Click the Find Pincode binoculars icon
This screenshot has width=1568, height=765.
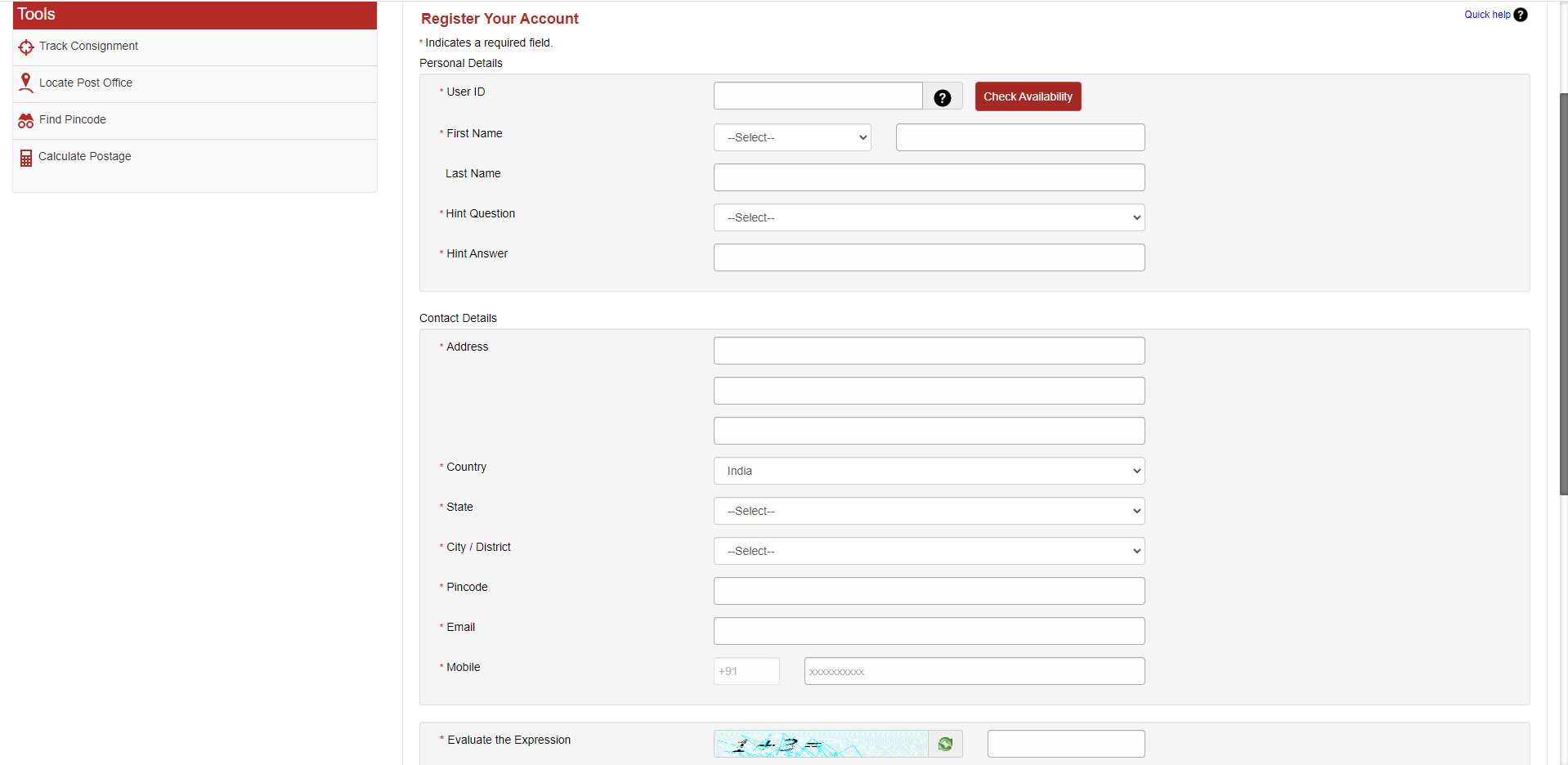pyautogui.click(x=26, y=121)
